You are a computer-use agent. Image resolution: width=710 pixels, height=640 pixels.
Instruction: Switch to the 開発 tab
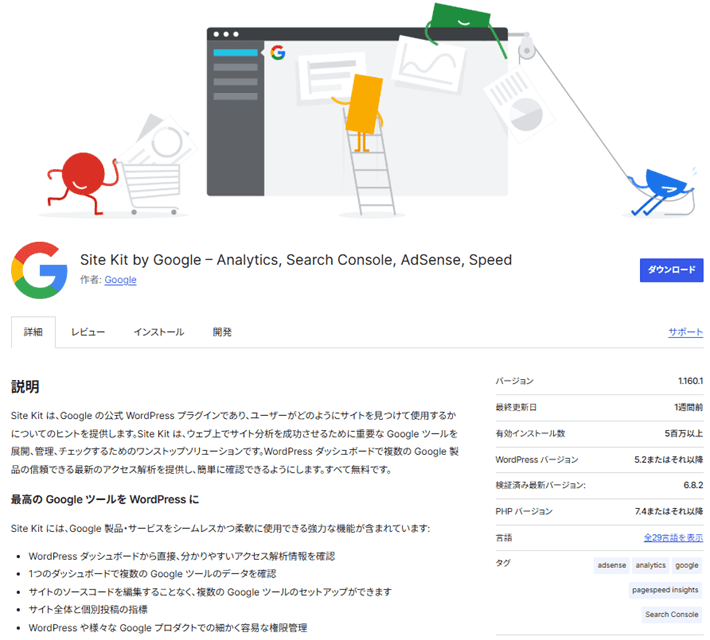coord(222,332)
